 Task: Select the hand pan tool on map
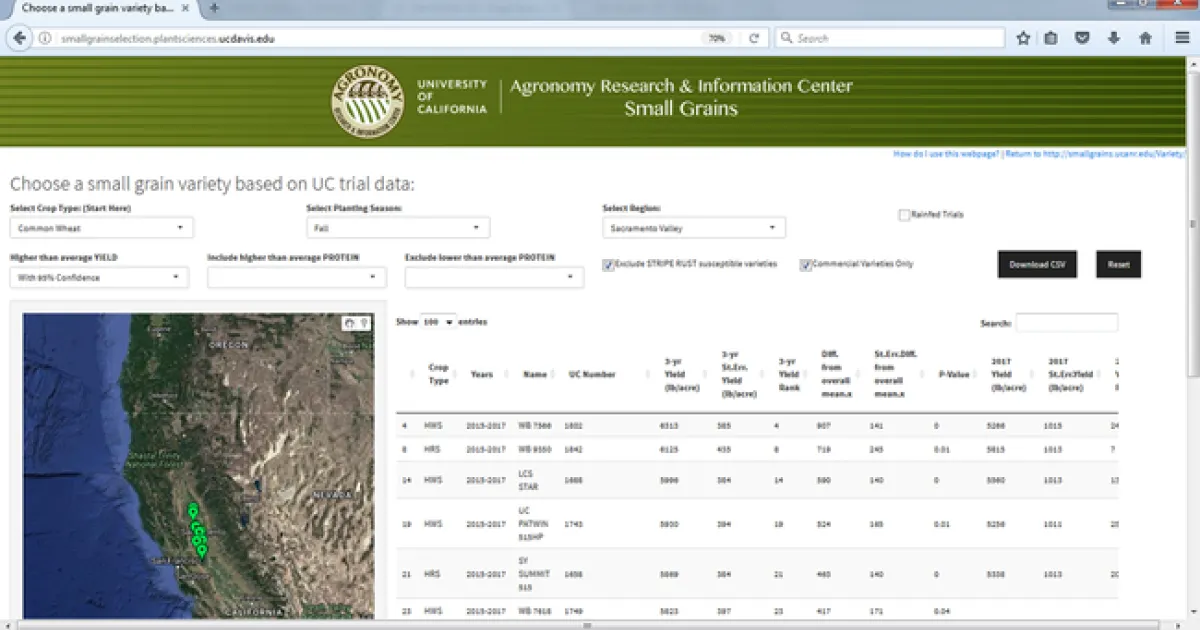point(349,323)
